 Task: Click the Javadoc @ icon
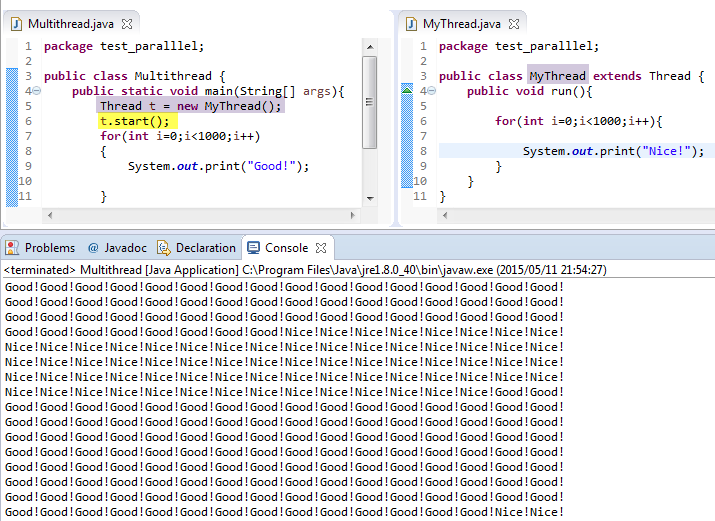93,248
